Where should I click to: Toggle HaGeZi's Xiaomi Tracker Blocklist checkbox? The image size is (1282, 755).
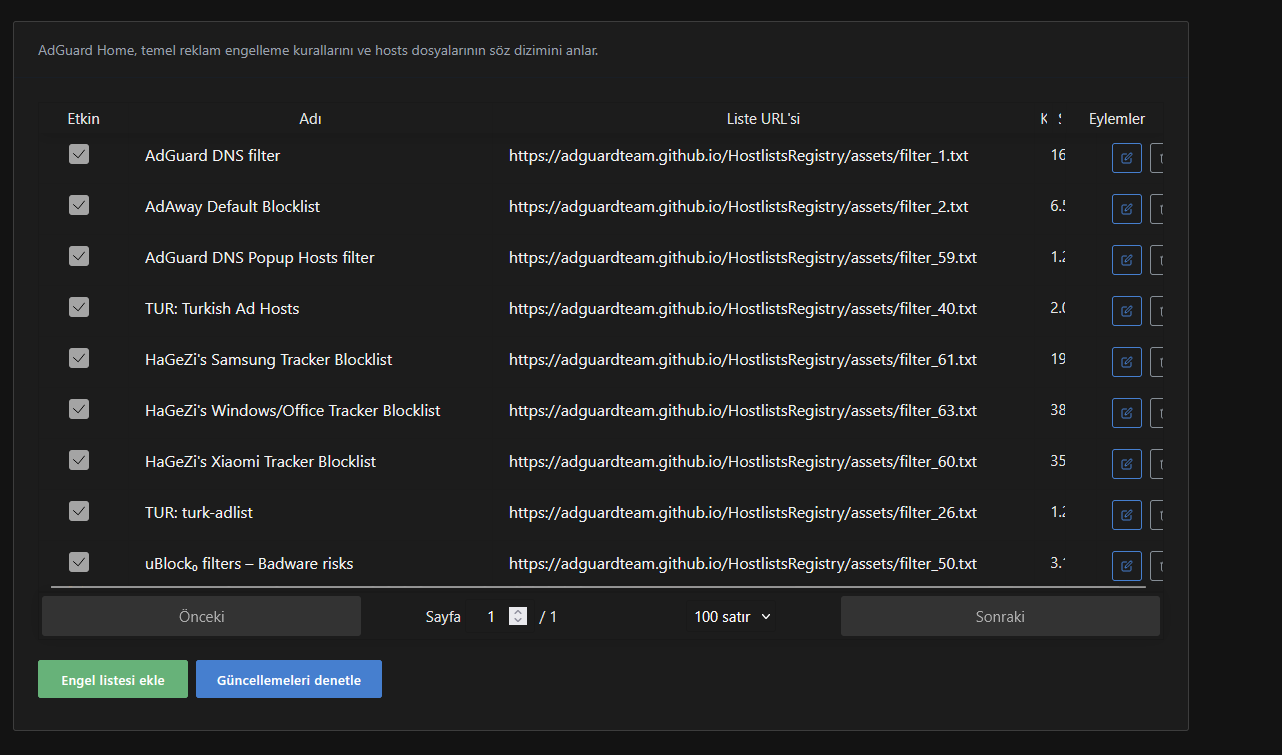pos(79,460)
